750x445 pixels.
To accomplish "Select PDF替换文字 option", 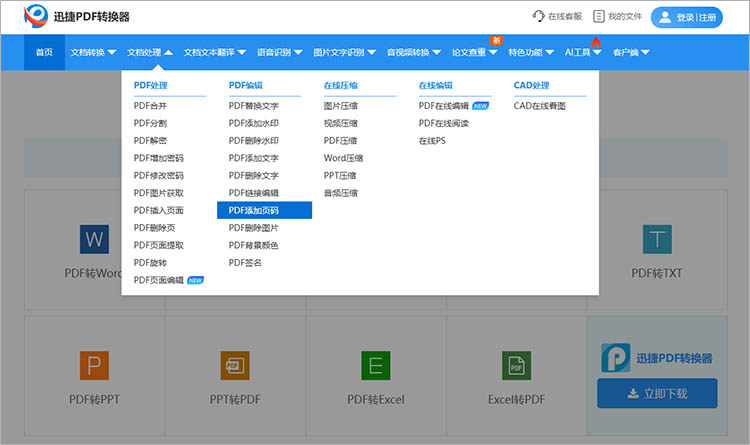I will [254, 106].
